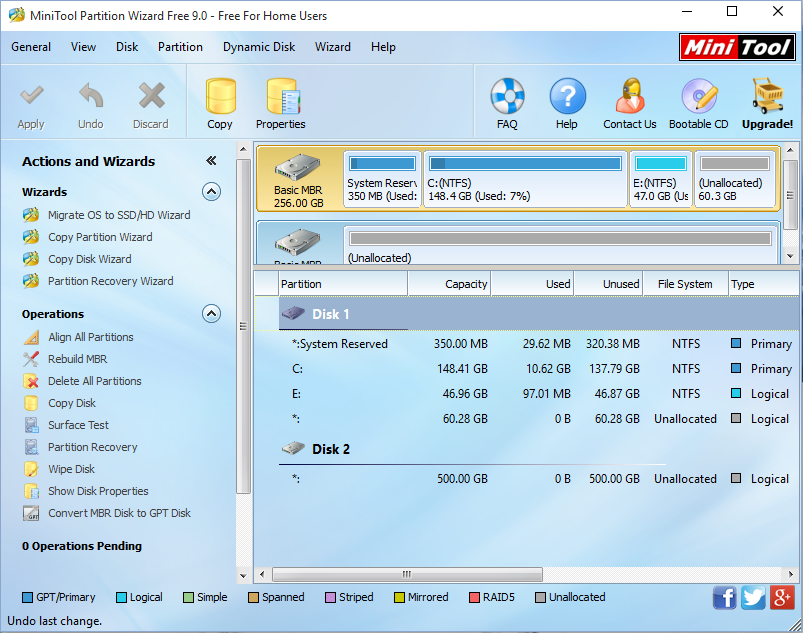803x633 pixels.
Task: Select the 60.3 GB Unallocated block in disk map
Action: click(735, 179)
